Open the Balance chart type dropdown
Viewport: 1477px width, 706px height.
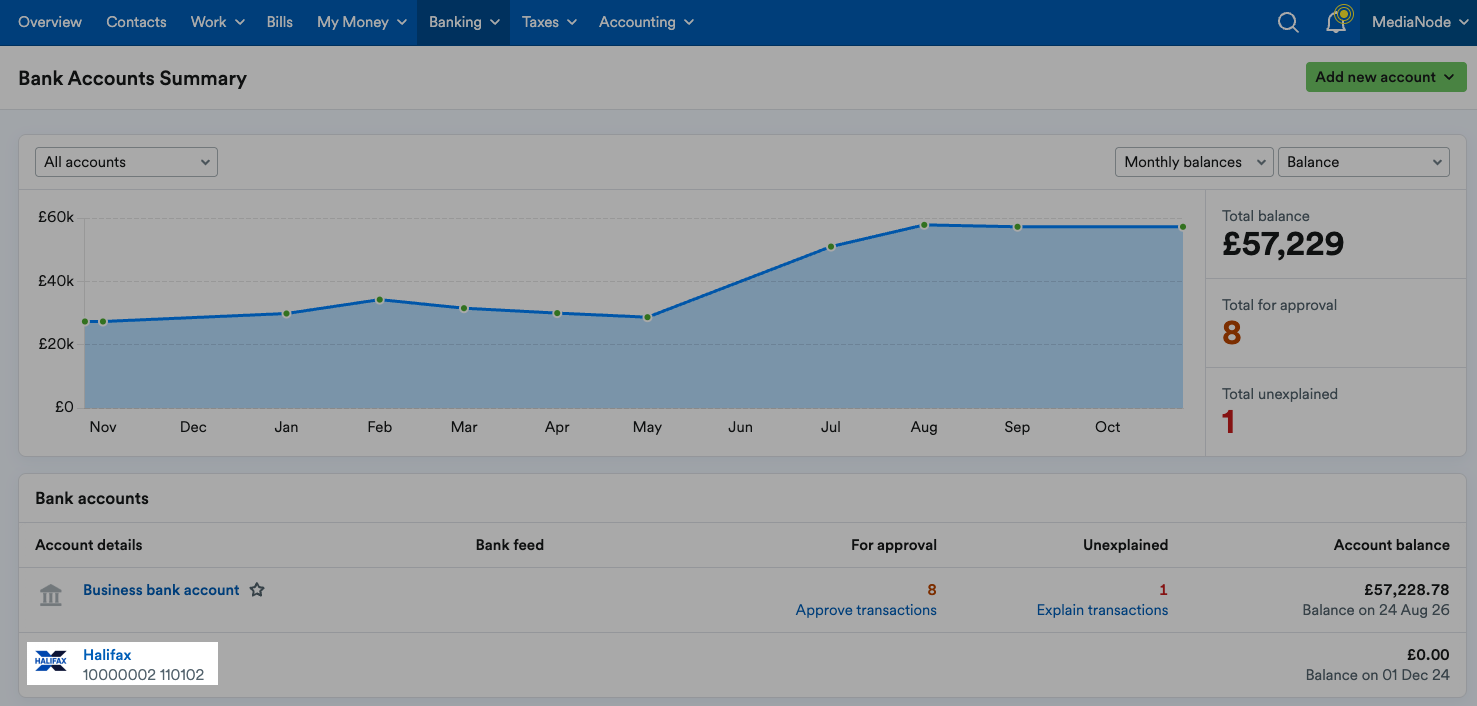[x=1364, y=162]
